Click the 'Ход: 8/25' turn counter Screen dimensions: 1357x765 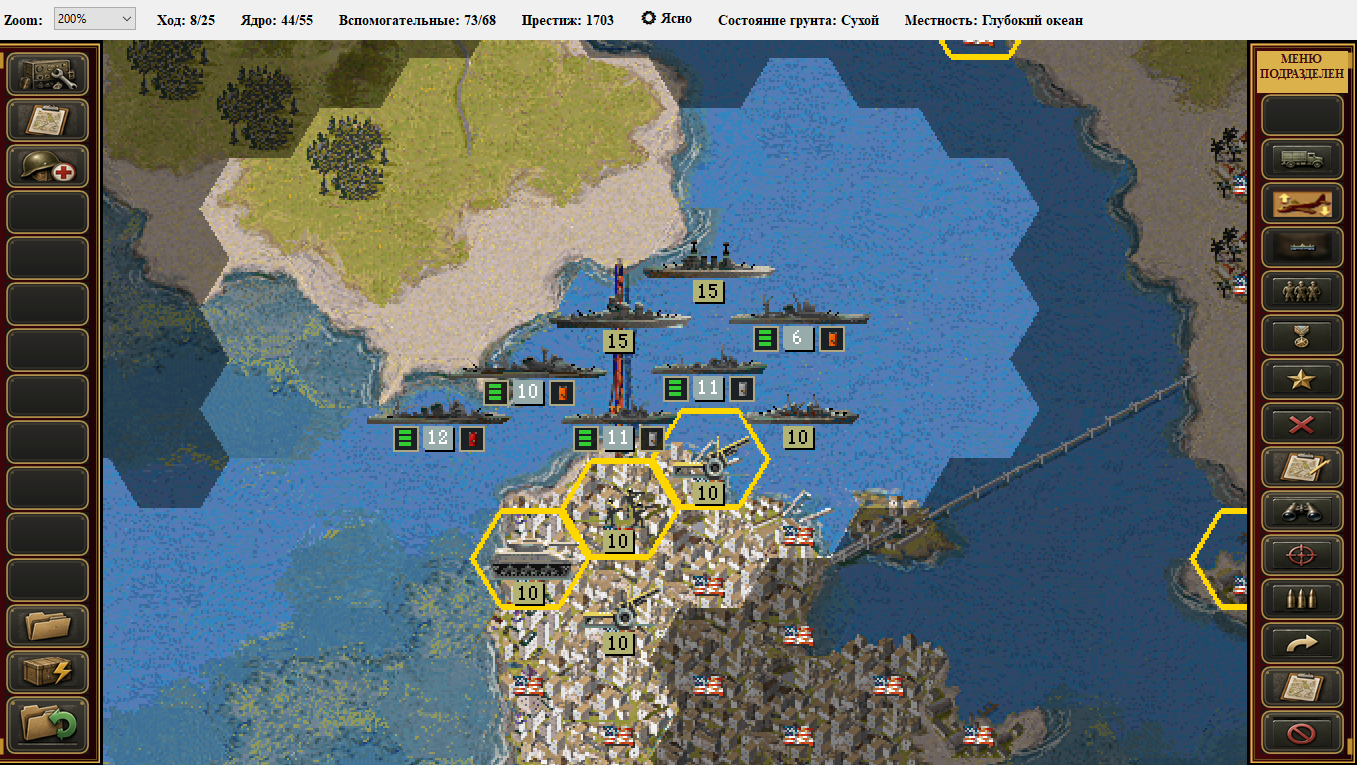pos(186,20)
